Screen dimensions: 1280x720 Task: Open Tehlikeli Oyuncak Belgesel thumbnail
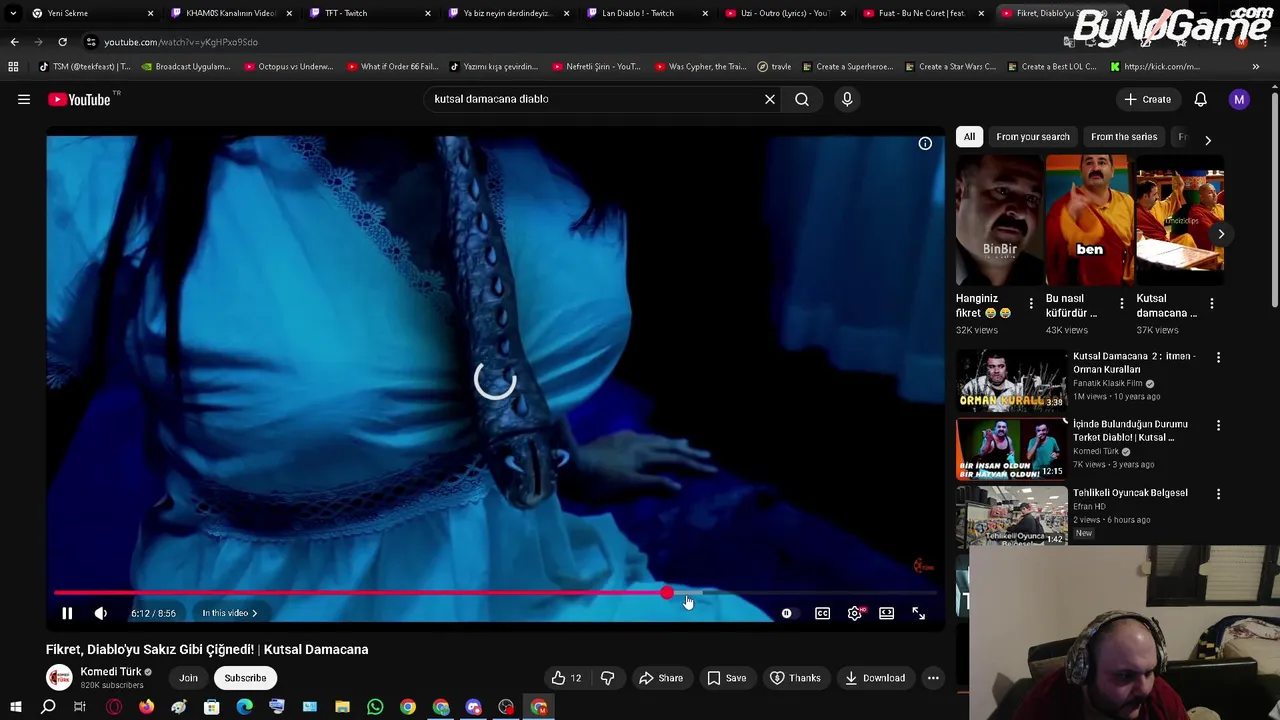[1011, 516]
